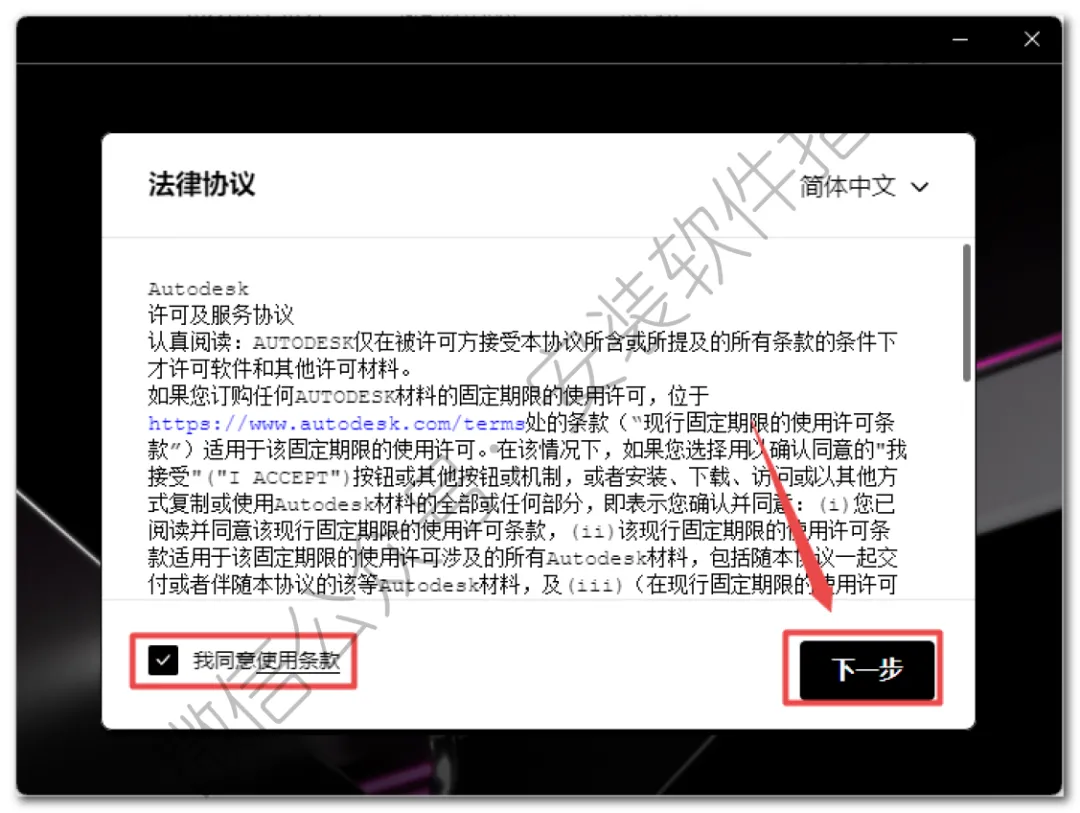This screenshot has height=813, width=1080.
Task: Close the installer window
Action: pyautogui.click(x=1032, y=39)
